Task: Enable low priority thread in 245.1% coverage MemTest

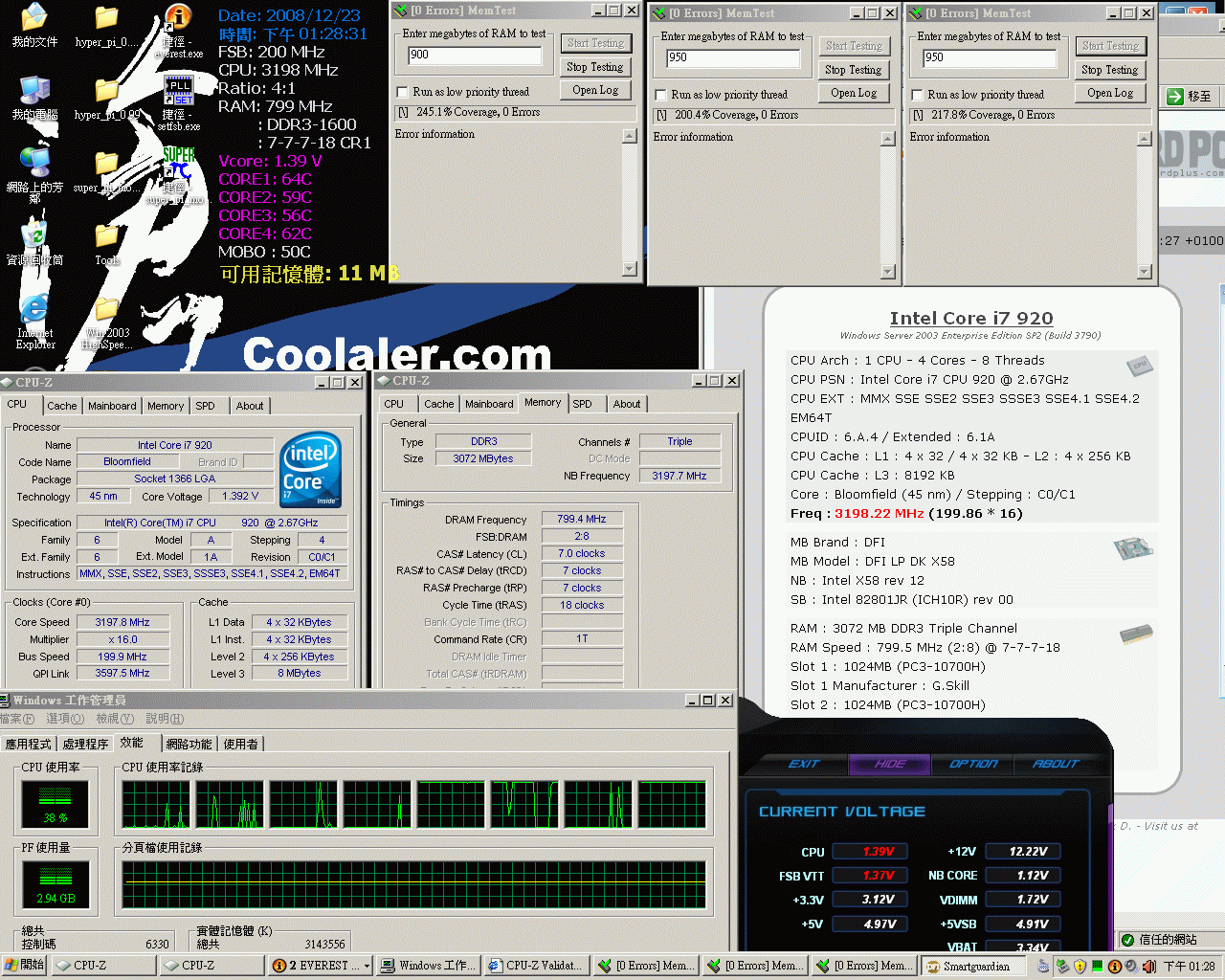Action: pos(403,92)
